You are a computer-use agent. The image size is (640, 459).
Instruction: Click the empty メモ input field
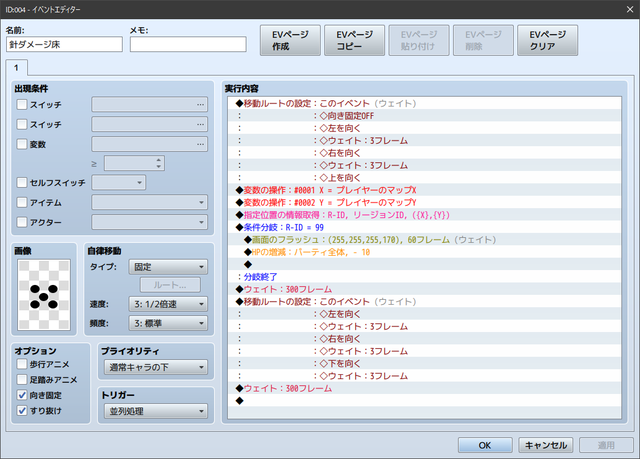coord(188,44)
